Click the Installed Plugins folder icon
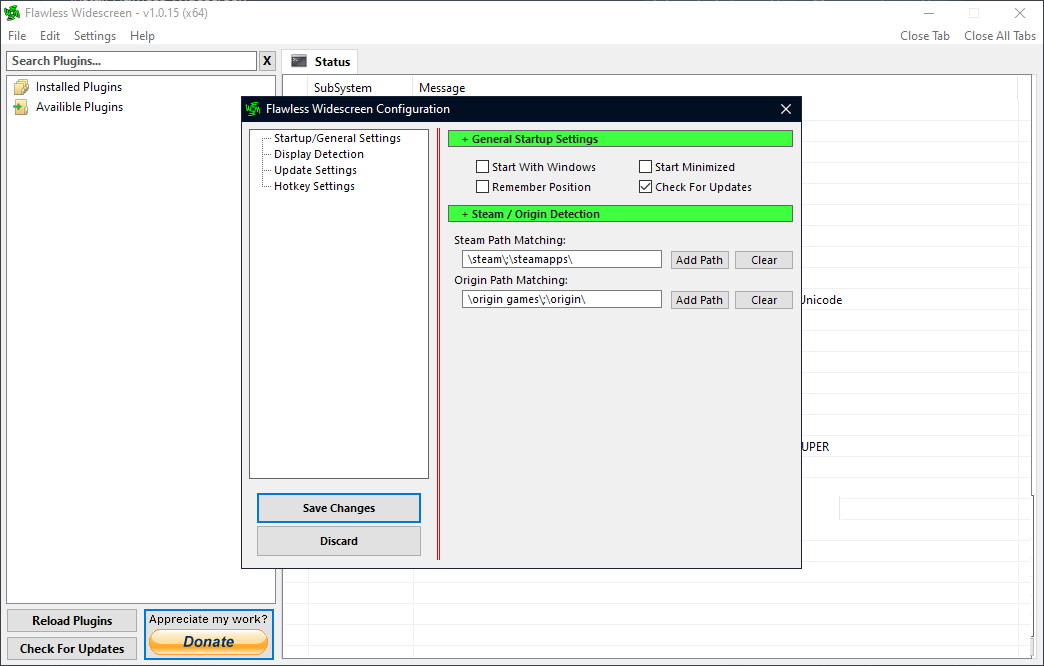The height and width of the screenshot is (666, 1044). coord(21,87)
